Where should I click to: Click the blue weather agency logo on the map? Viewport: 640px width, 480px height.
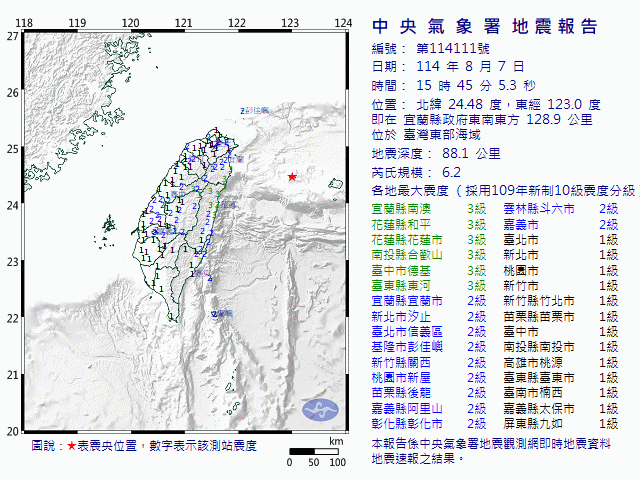click(320, 410)
